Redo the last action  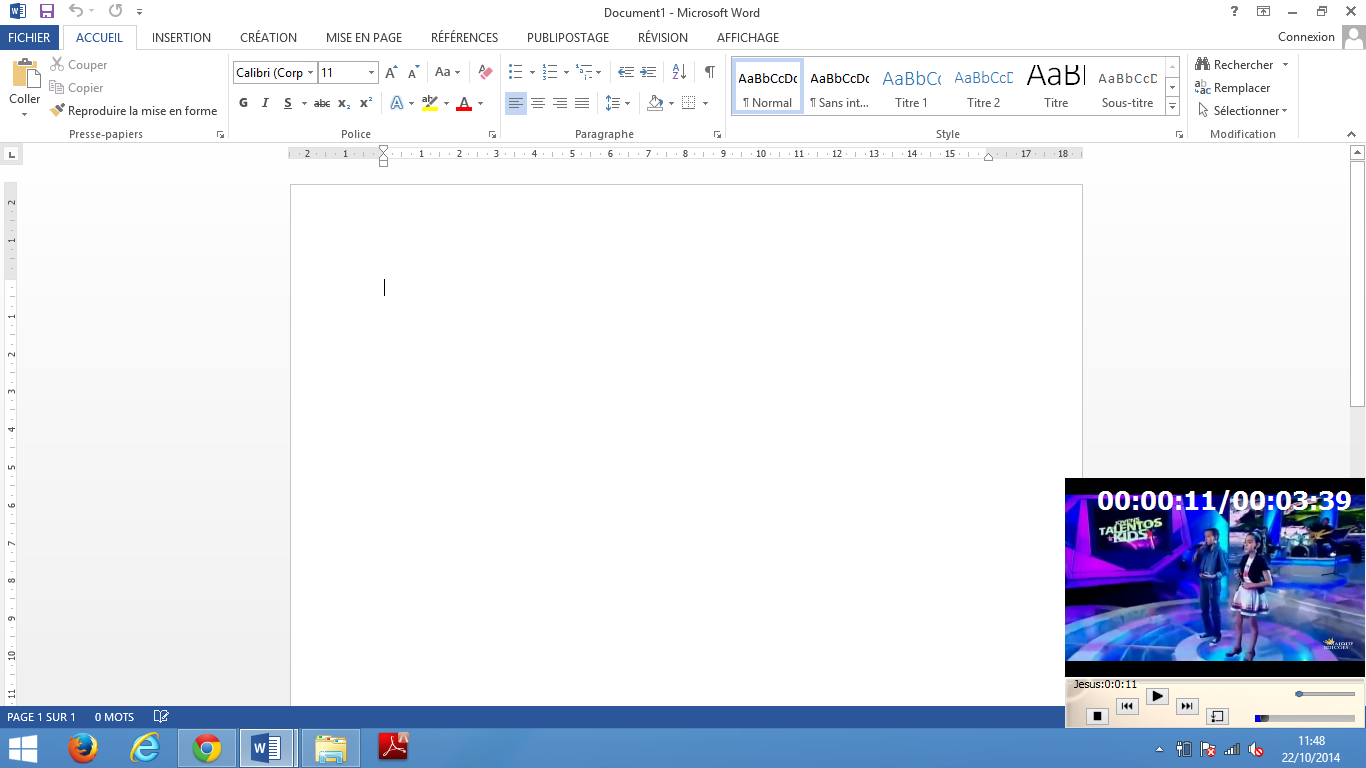click(x=115, y=12)
